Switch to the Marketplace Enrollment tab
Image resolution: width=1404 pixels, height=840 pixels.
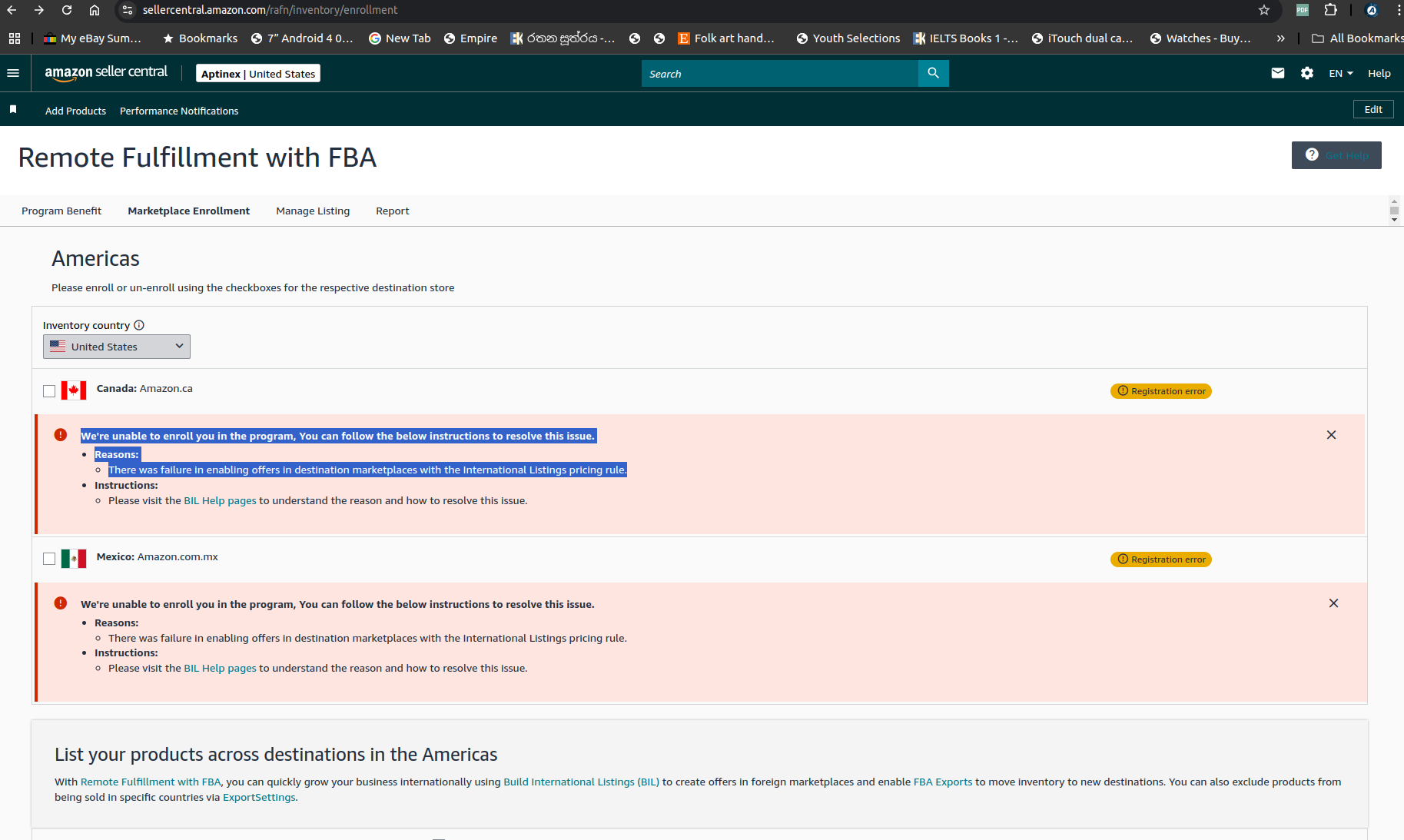[x=188, y=211]
